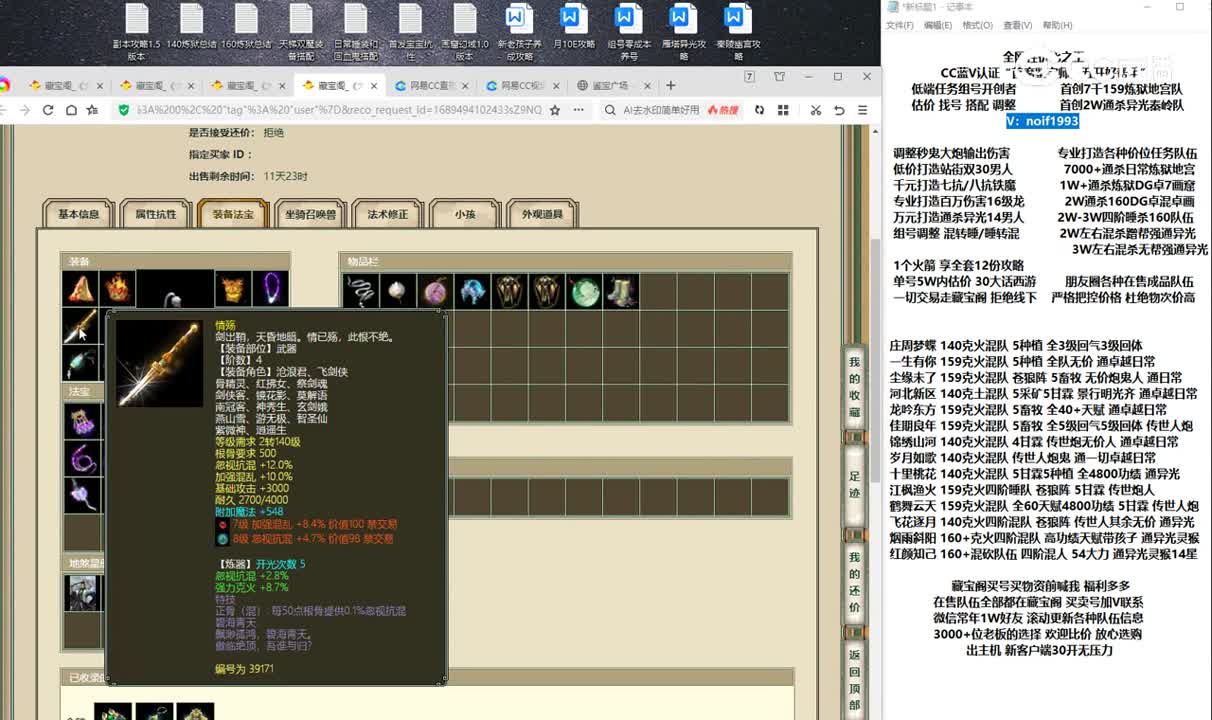Switch to the 网易CC直播 browser tab
The image size is (1212, 720).
(429, 86)
